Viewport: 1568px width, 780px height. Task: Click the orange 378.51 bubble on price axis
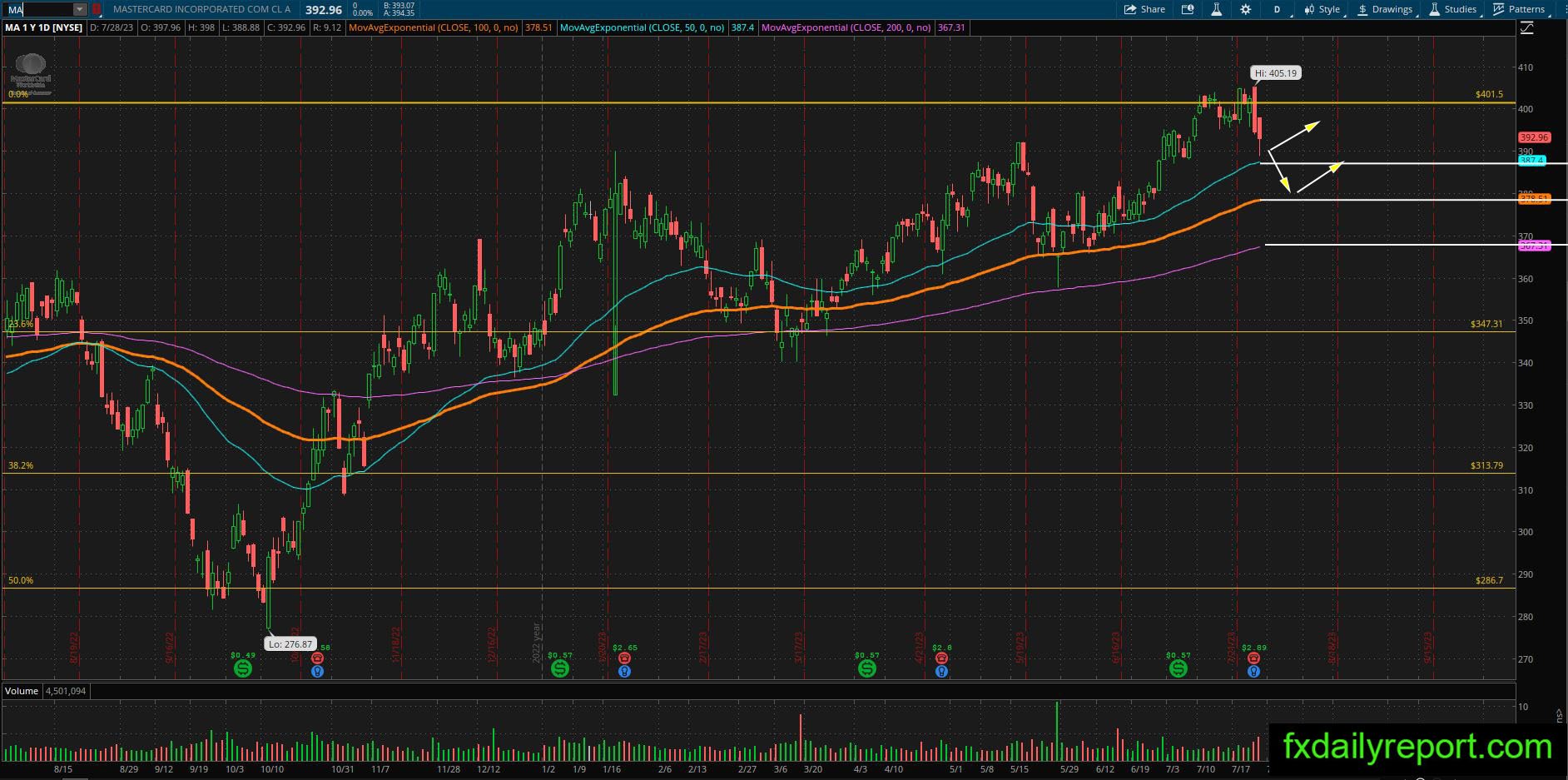pyautogui.click(x=1534, y=200)
